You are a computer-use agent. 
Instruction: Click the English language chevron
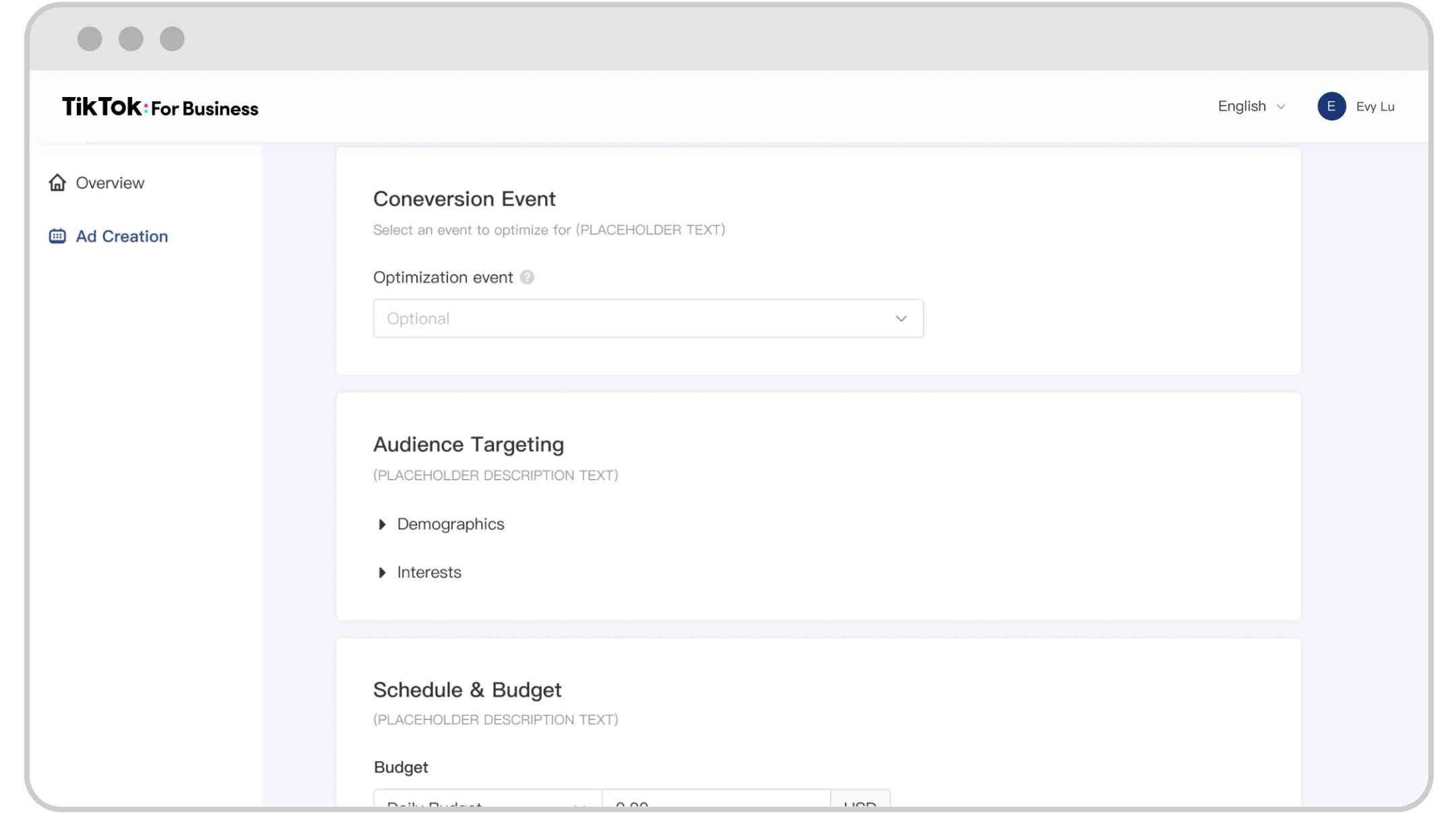(1281, 106)
